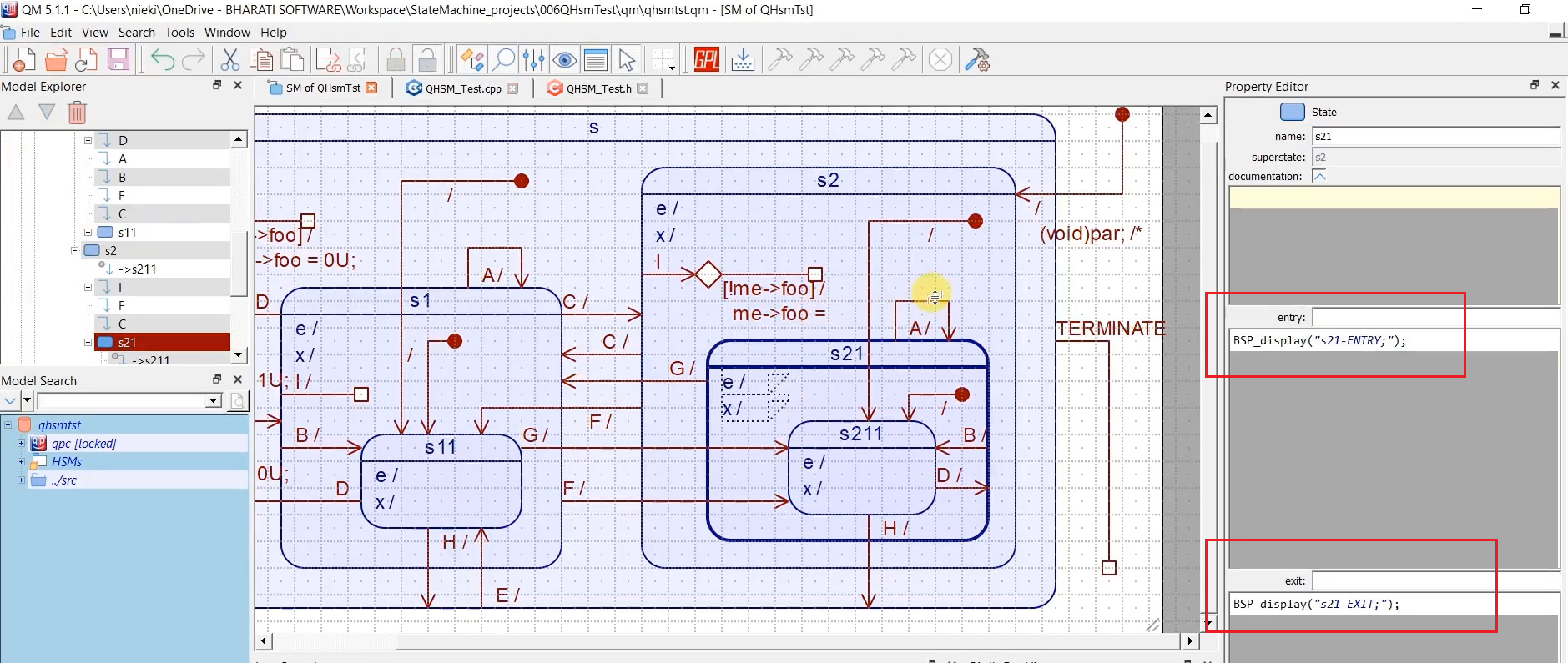The width and height of the screenshot is (1568, 663).
Task: Click the Model Explorer trash delete icon
Action: [77, 113]
